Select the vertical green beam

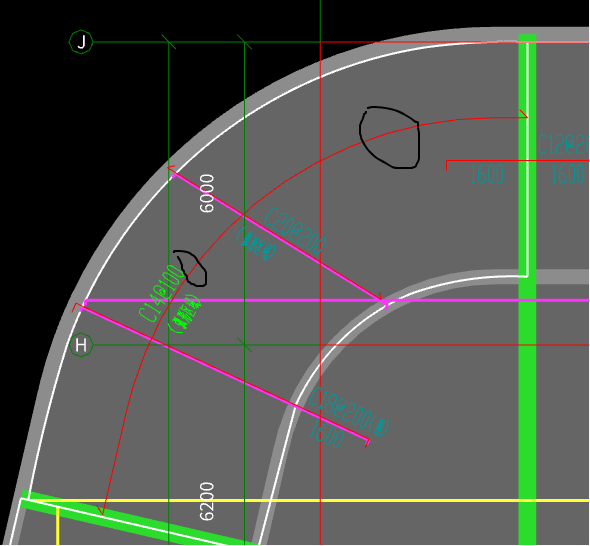coord(527,290)
